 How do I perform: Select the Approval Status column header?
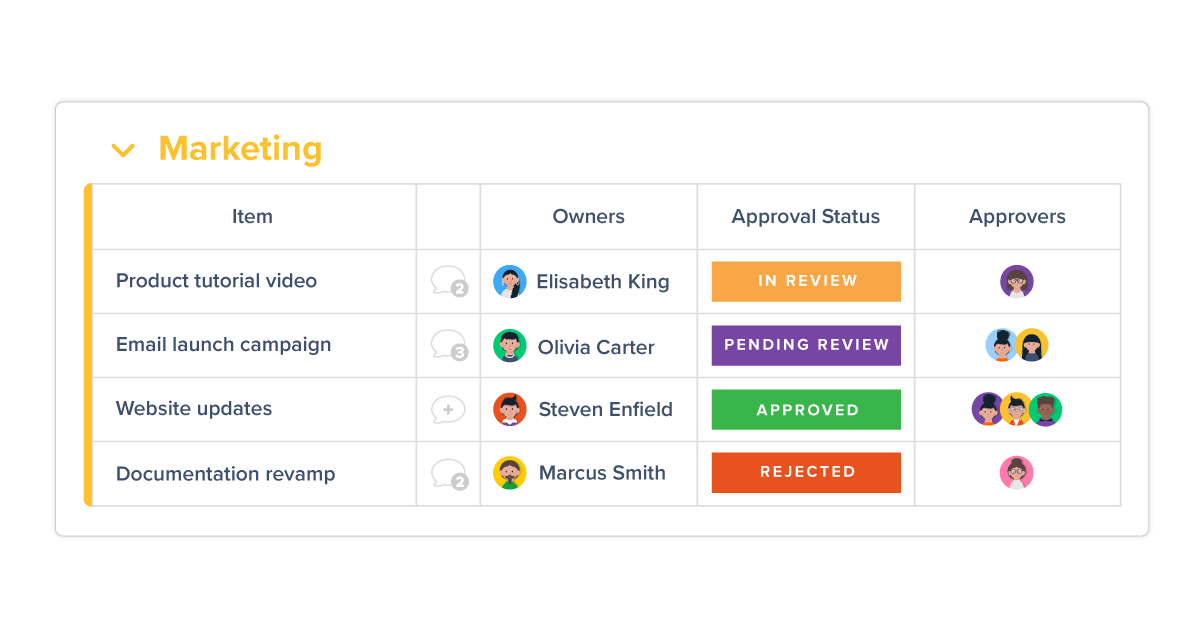click(806, 217)
